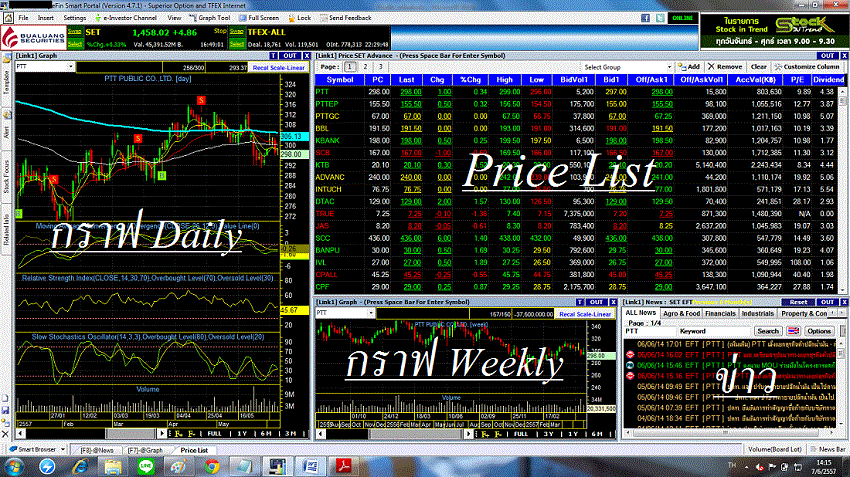Click Recal Scale-Linear in the weekly graph
The height and width of the screenshot is (477, 850).
point(584,314)
